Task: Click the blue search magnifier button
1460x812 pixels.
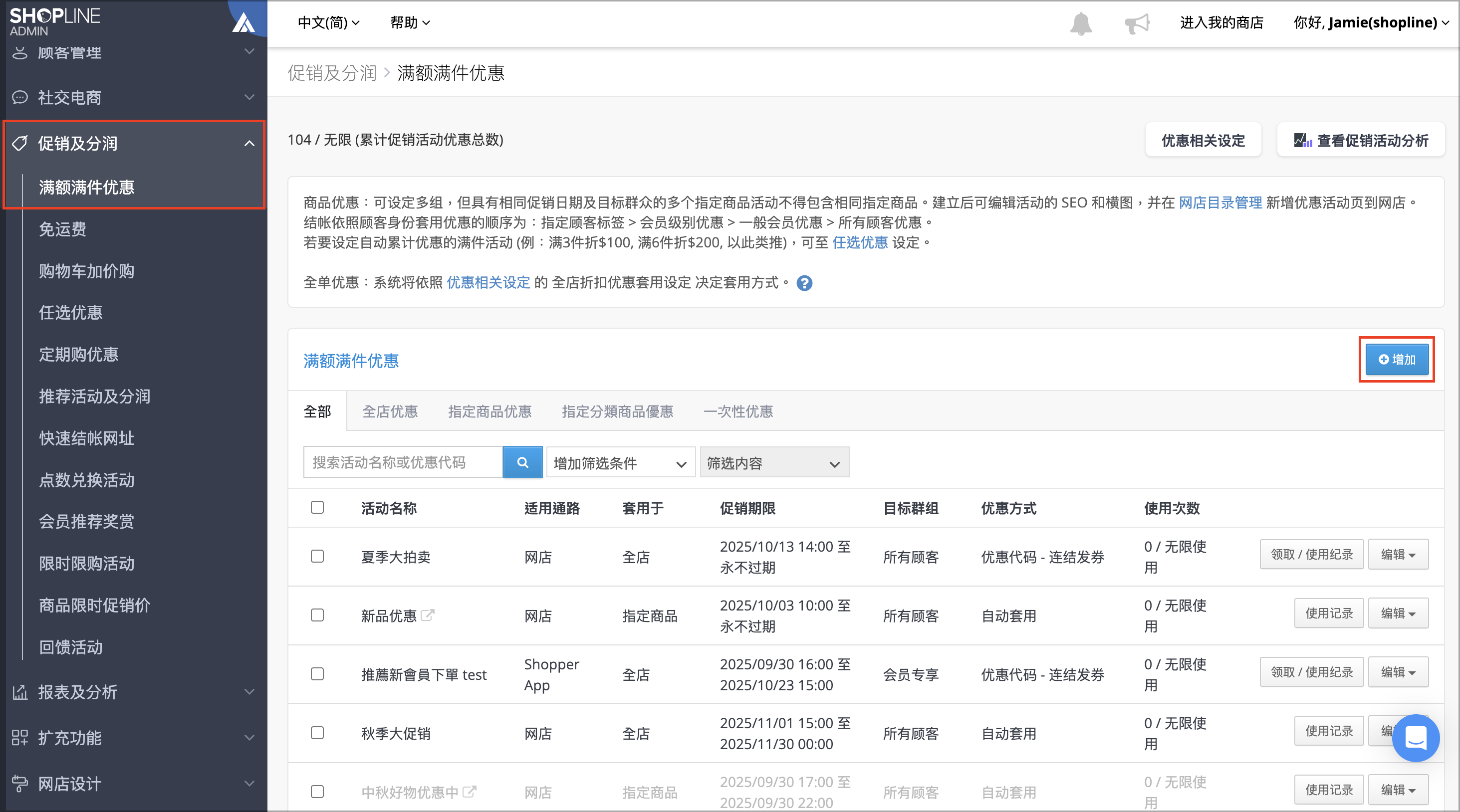Action: pyautogui.click(x=522, y=462)
